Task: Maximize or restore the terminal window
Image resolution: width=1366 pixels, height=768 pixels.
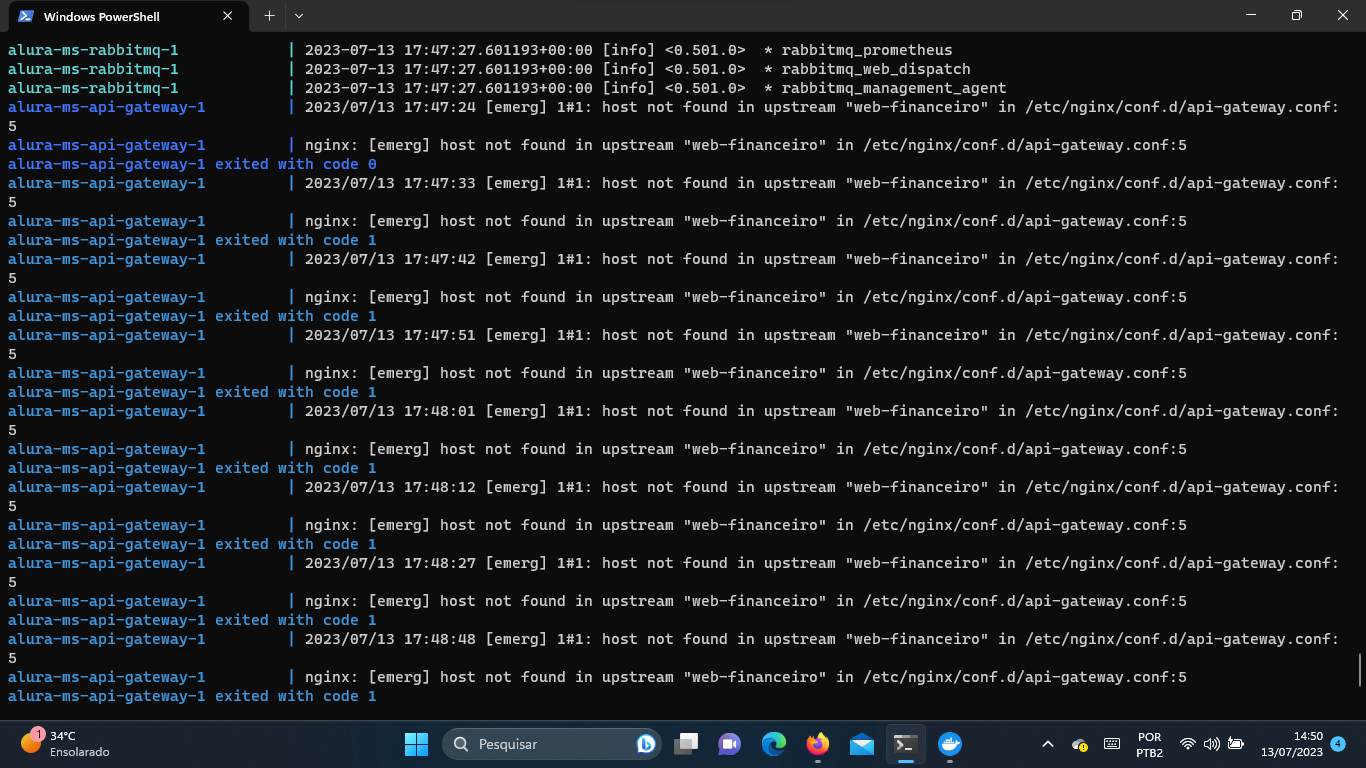Action: (1297, 15)
